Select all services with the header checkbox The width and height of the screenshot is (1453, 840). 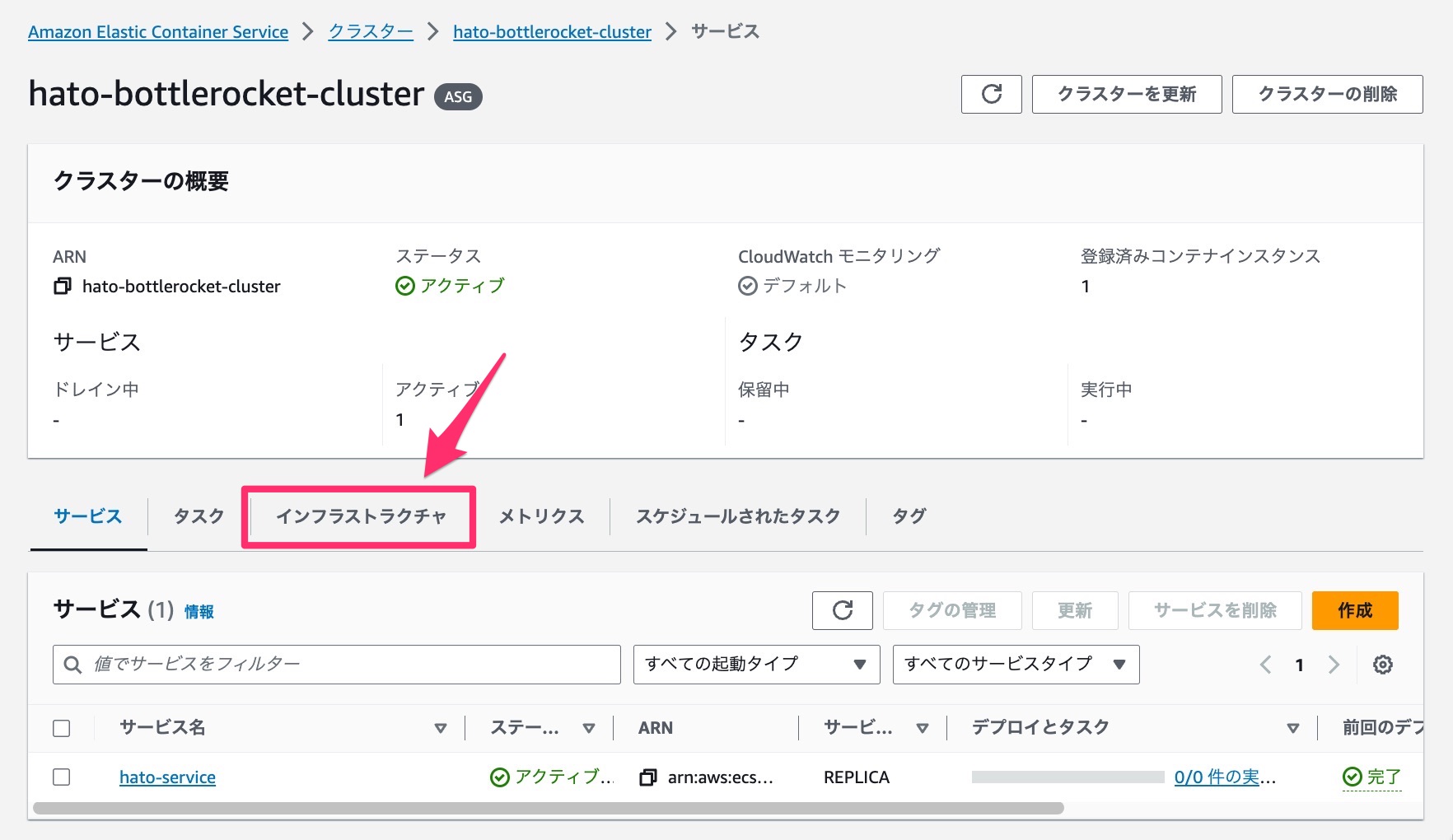[62, 728]
